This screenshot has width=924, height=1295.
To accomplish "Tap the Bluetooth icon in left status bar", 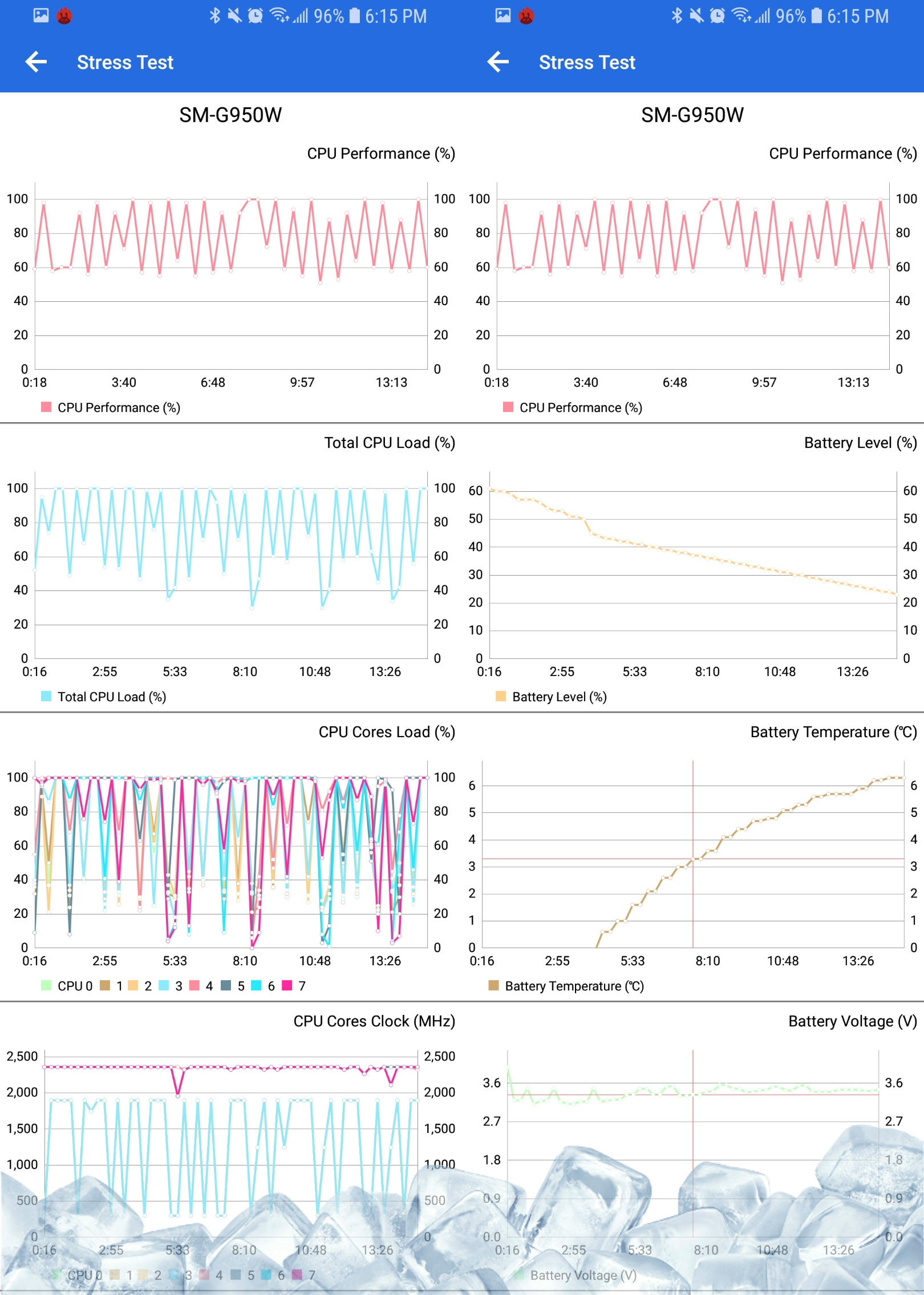I will [x=214, y=15].
